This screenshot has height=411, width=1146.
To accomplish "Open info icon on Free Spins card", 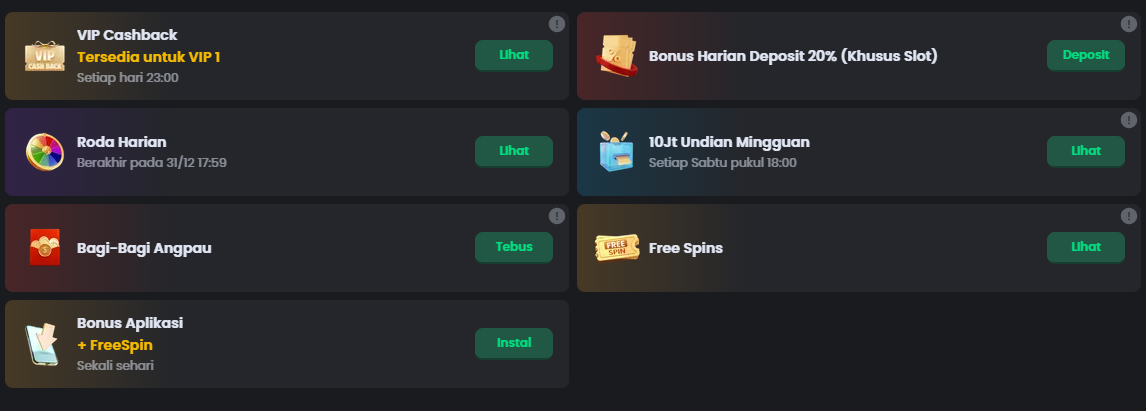I will [x=1129, y=216].
